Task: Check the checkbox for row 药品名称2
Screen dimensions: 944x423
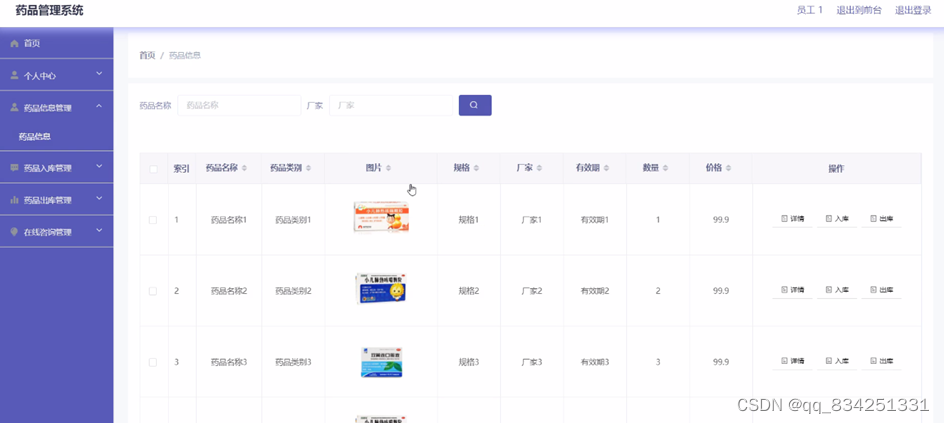Action: pos(153,291)
